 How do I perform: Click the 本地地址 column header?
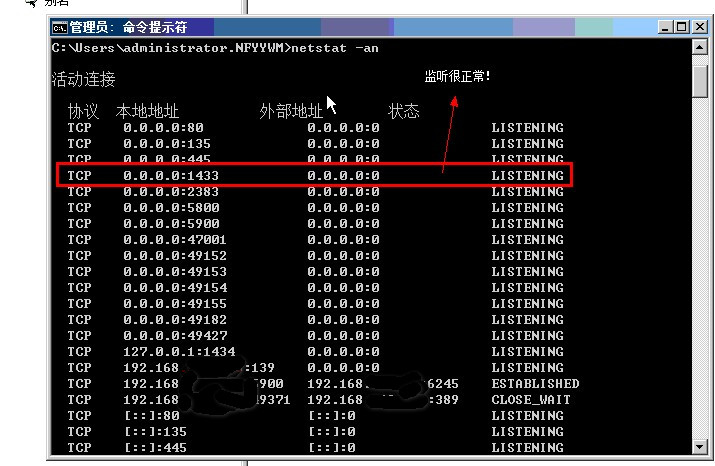147,111
